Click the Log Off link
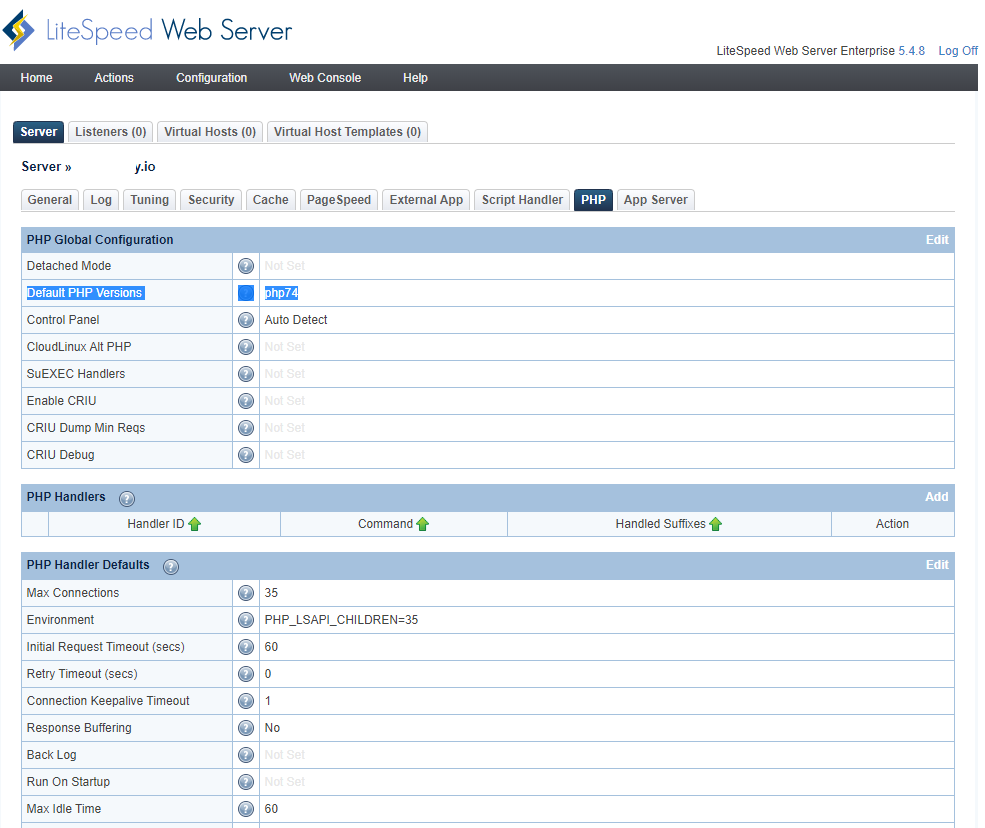 pos(957,51)
